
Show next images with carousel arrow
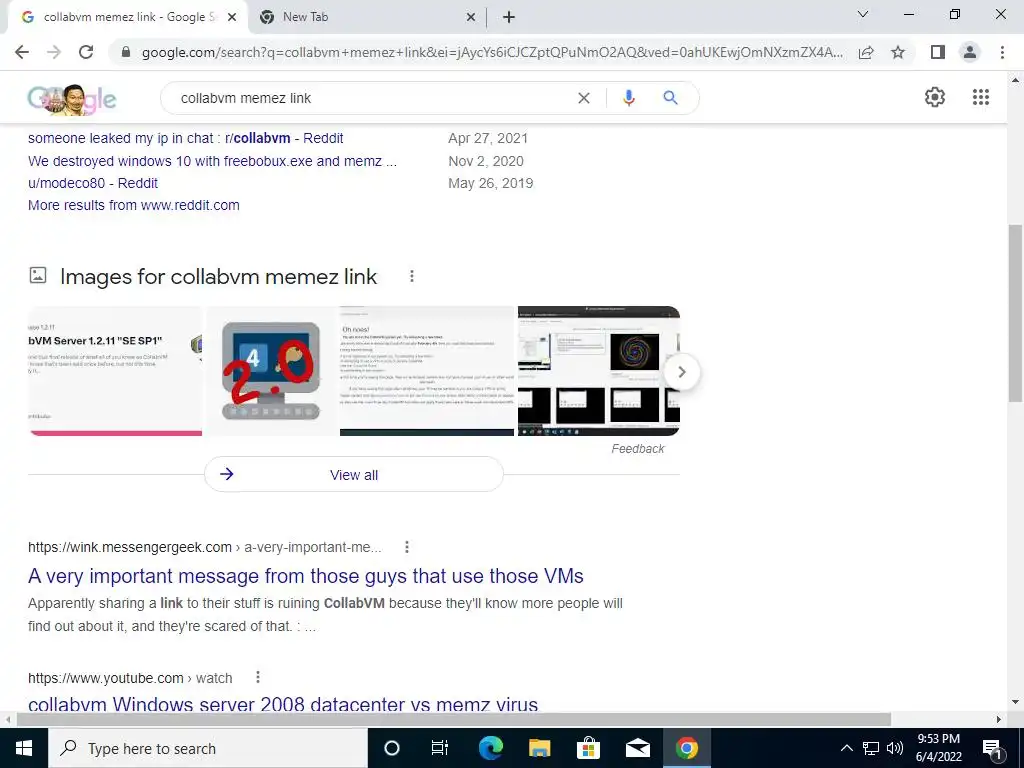682,372
